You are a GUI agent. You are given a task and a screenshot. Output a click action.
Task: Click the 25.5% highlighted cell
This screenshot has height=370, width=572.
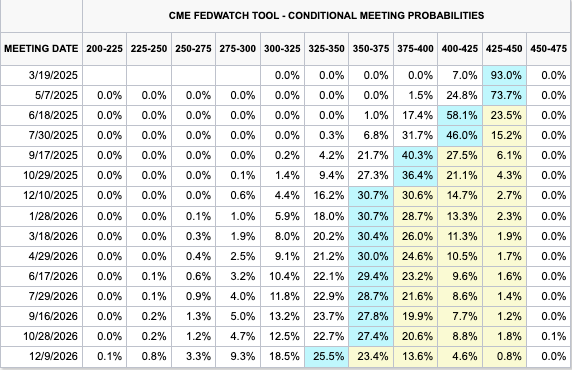(326, 356)
